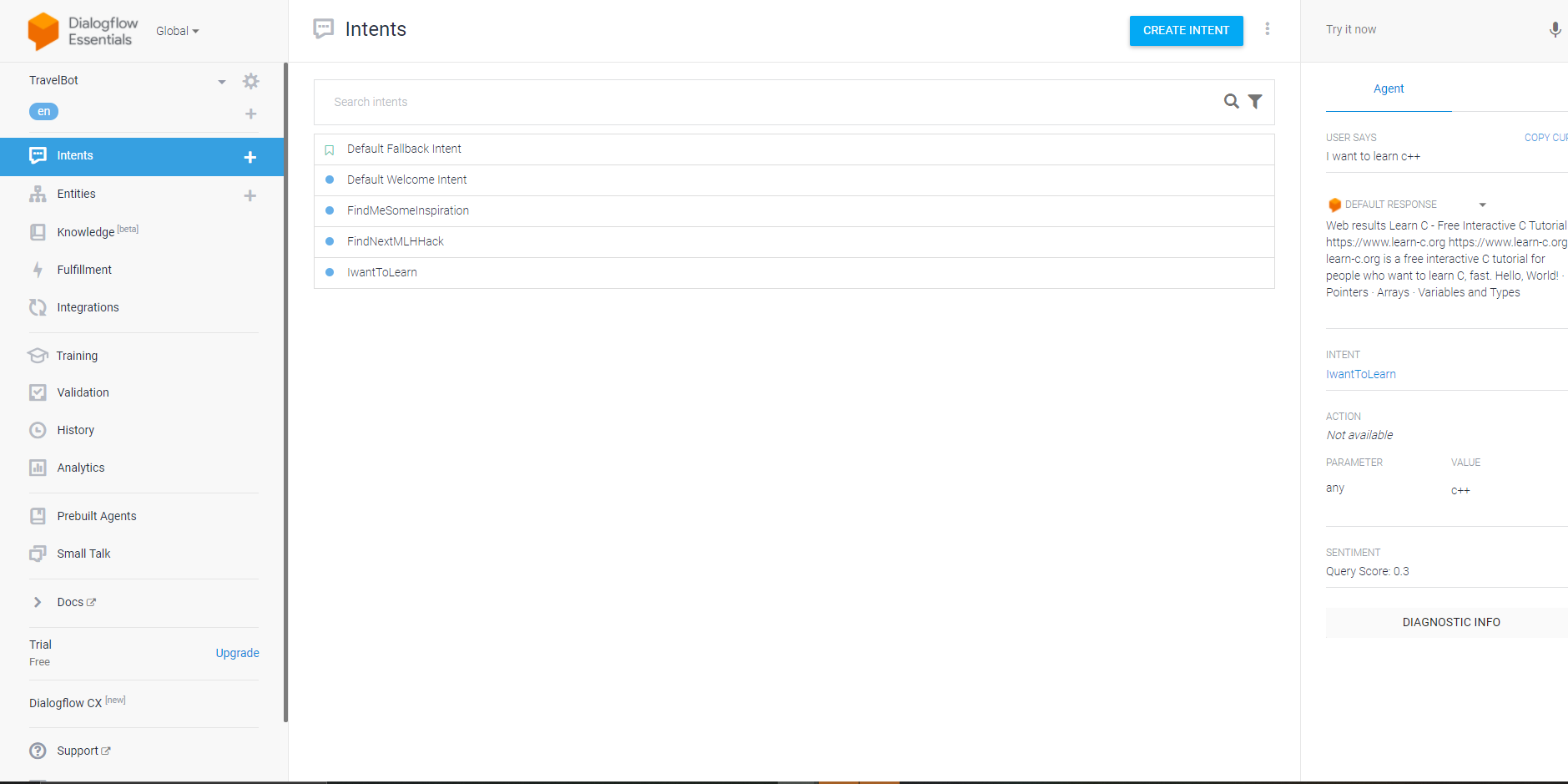Click the History clock icon
Image resolution: width=1568 pixels, height=784 pixels.
pos(38,430)
